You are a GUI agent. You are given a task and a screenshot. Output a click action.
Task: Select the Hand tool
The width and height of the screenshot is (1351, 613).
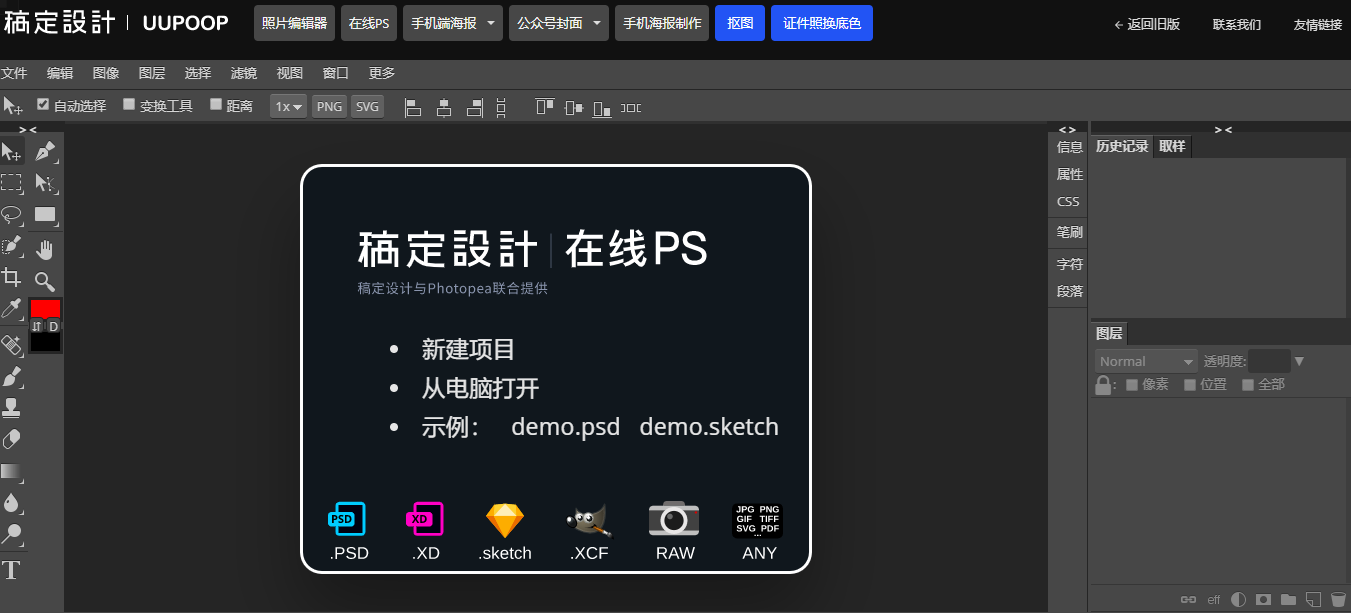45,249
